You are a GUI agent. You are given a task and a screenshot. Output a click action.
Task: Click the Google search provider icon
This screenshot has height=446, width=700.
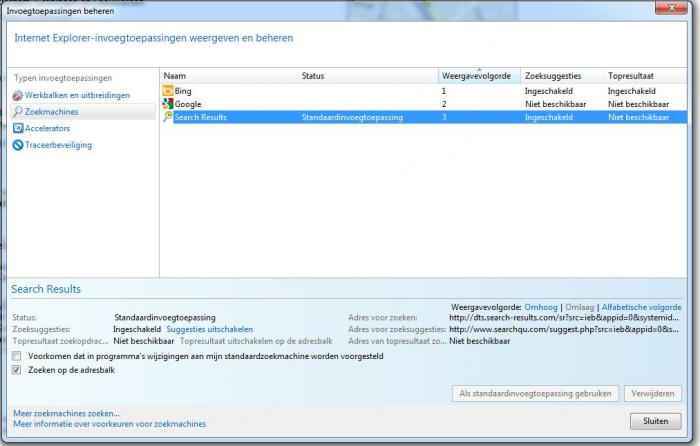click(167, 104)
